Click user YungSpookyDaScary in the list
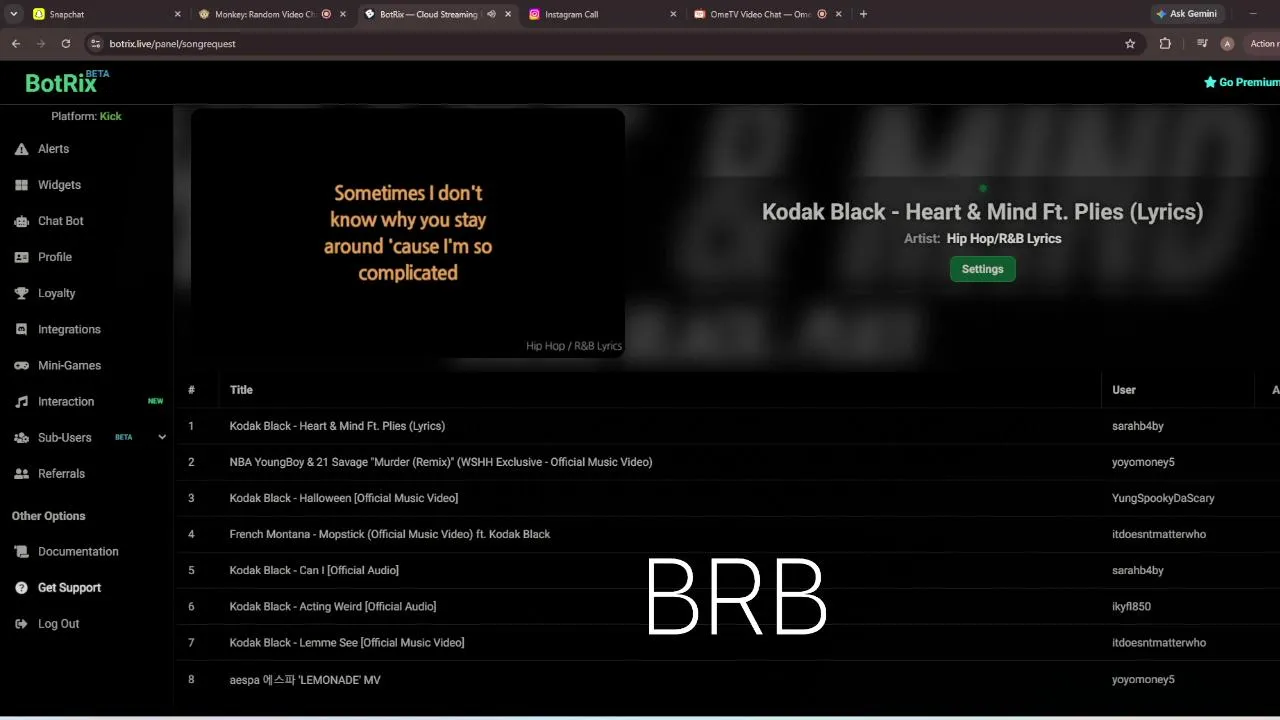The height and width of the screenshot is (720, 1280). 1163,498
